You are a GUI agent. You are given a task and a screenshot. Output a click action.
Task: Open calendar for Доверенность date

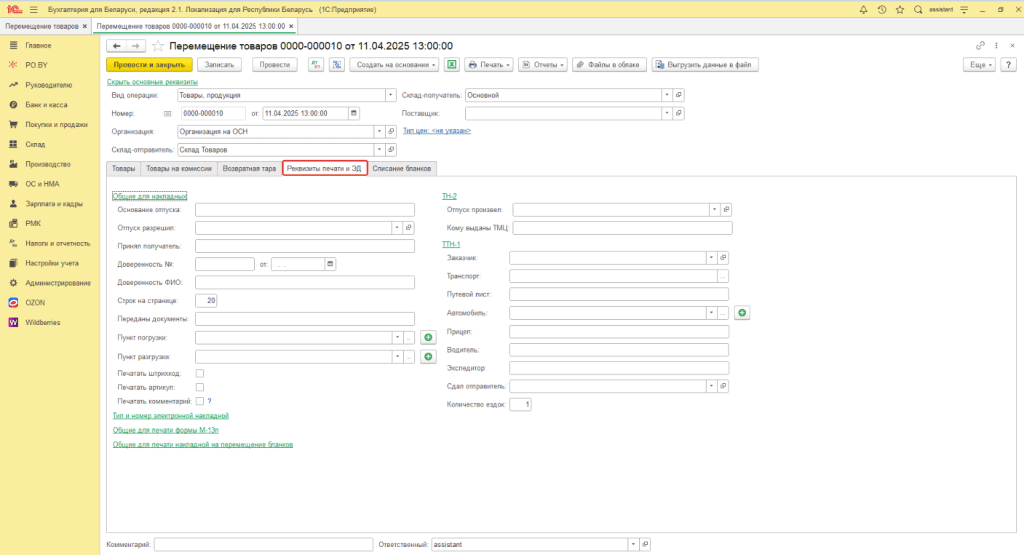tap(330, 264)
